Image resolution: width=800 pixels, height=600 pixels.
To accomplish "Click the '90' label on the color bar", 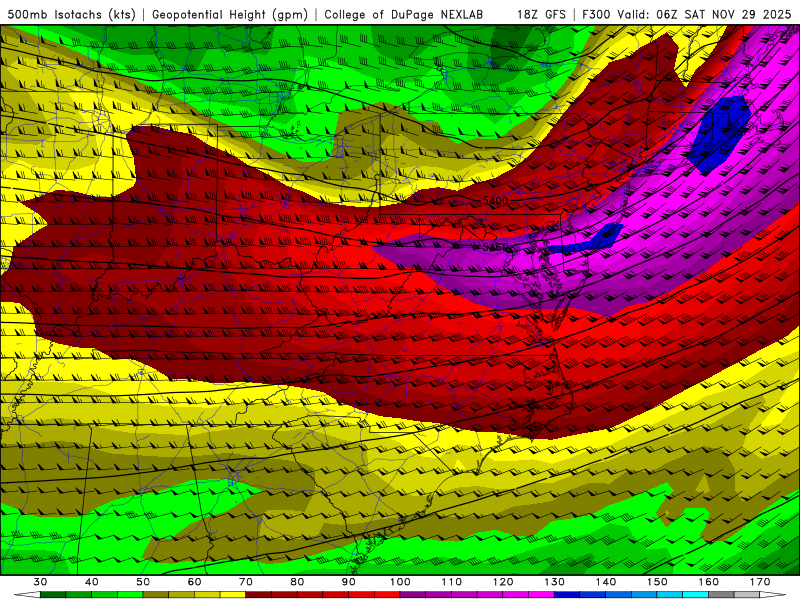I will [348, 582].
